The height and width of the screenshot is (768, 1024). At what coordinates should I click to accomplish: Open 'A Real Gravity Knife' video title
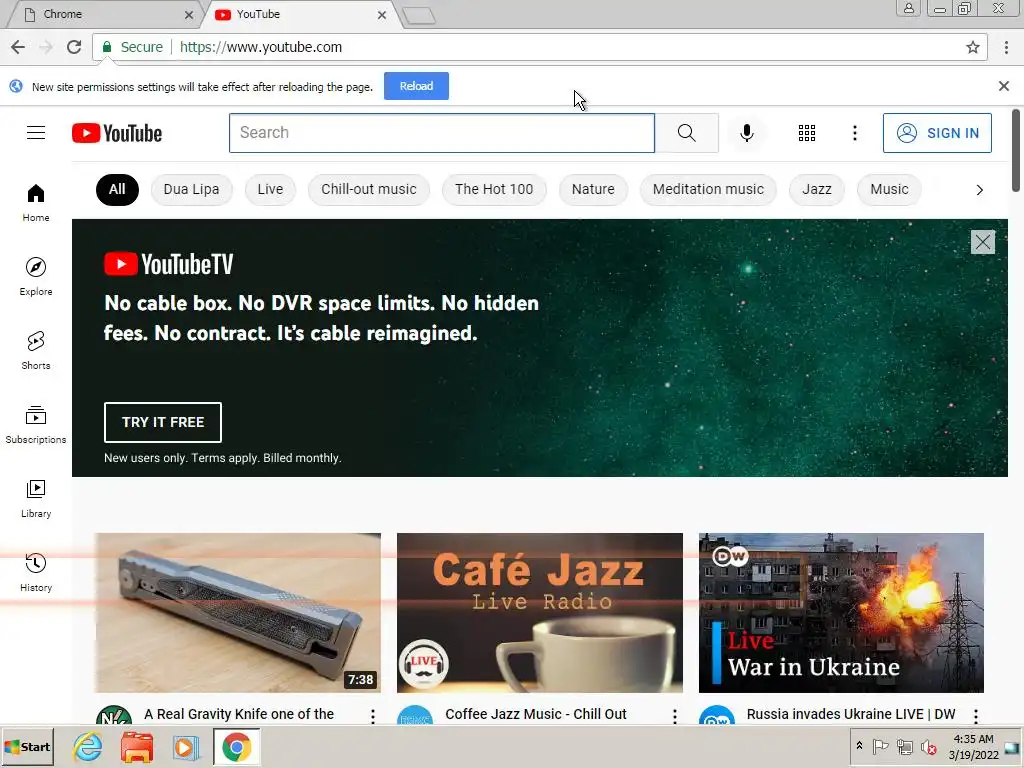coord(239,714)
